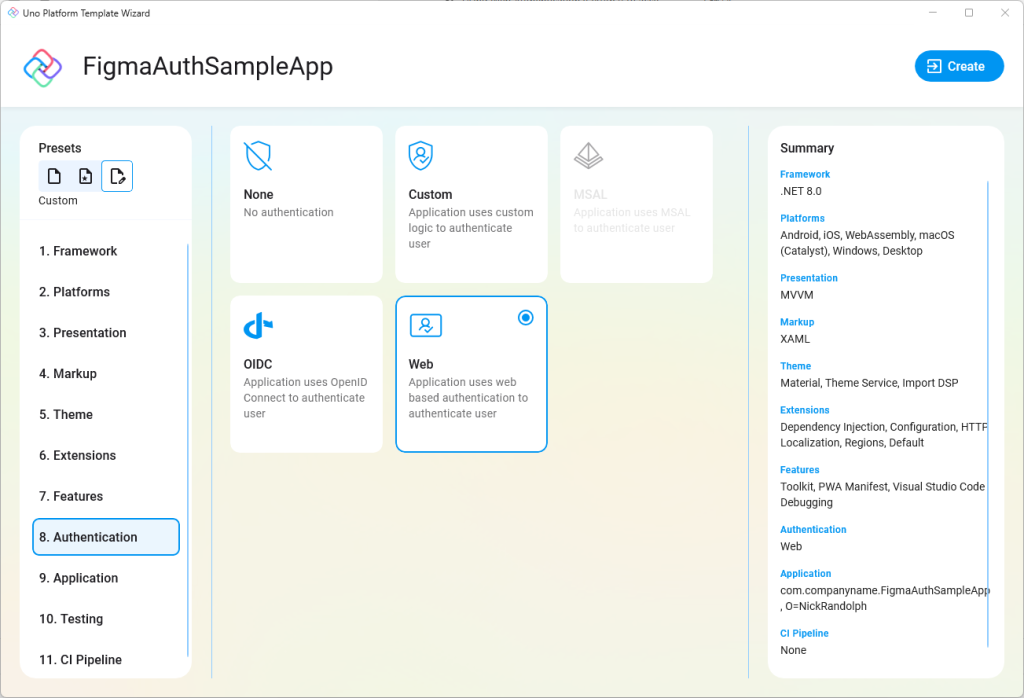Click the web browser icon on Web card
The image size is (1024, 698).
(x=425, y=325)
